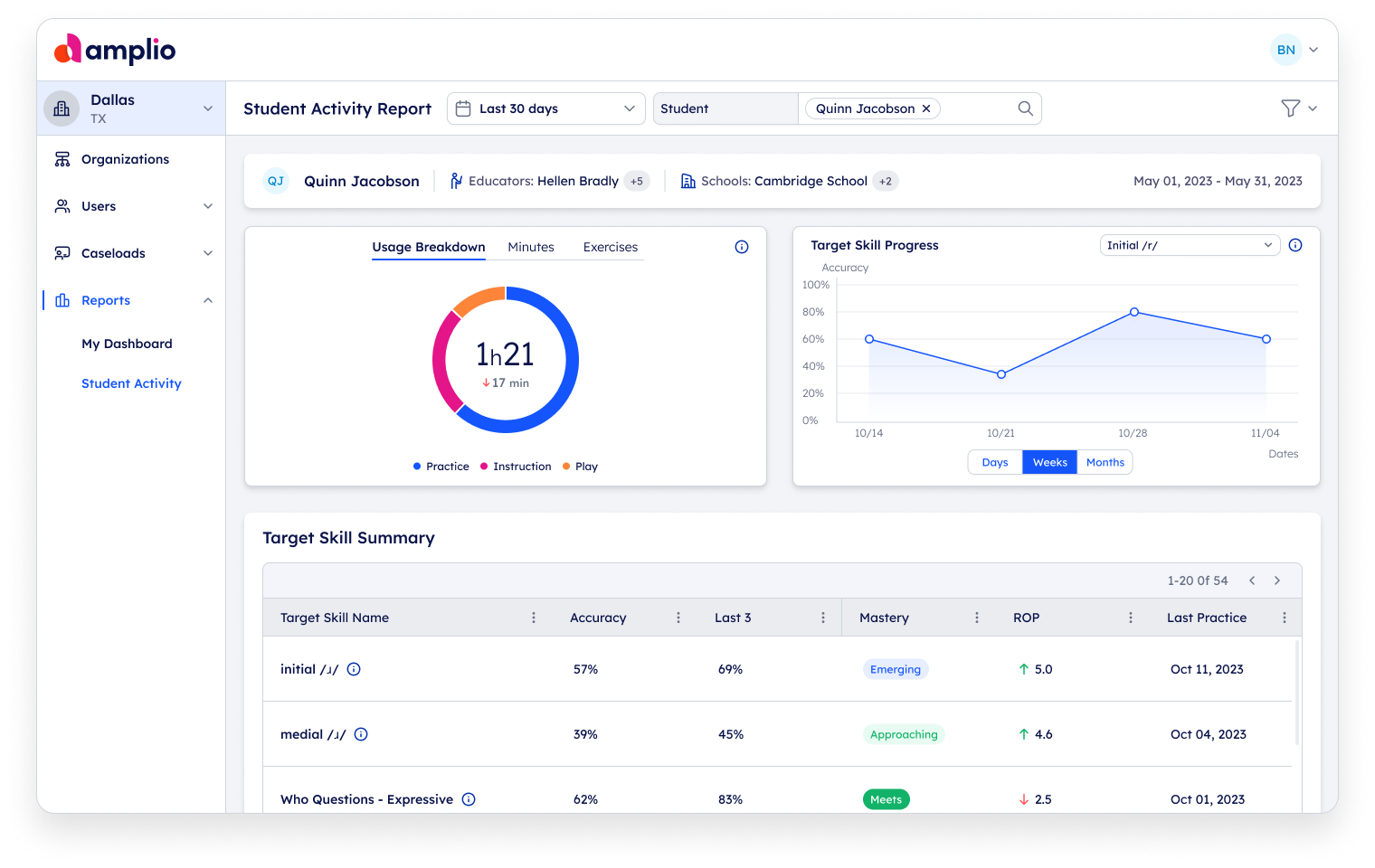
Task: Open Accuracy column options menu
Action: 678,618
